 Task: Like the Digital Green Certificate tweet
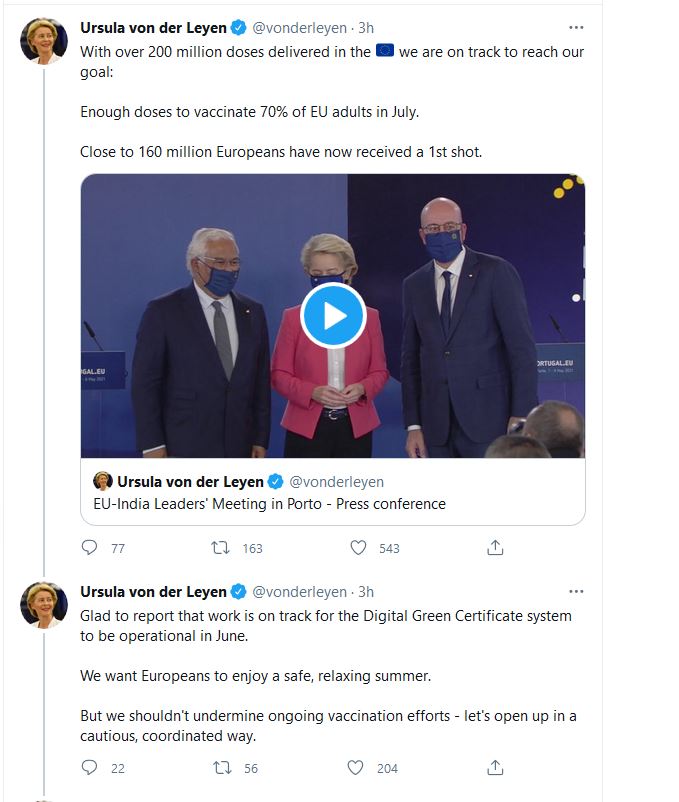[356, 768]
